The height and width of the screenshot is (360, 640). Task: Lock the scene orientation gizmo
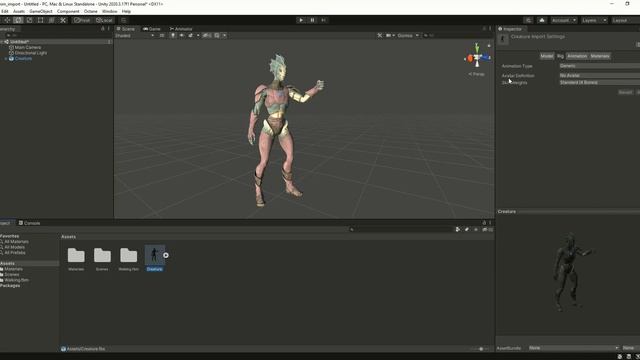(x=489, y=45)
